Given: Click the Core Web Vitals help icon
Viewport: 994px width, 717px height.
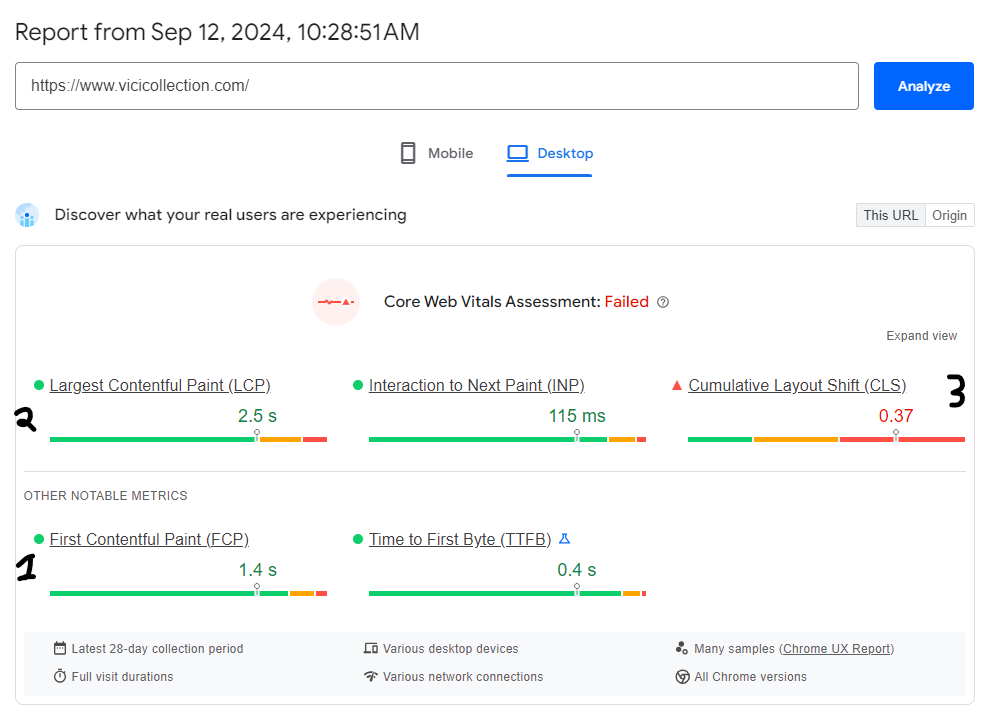Looking at the screenshot, I should [x=663, y=302].
